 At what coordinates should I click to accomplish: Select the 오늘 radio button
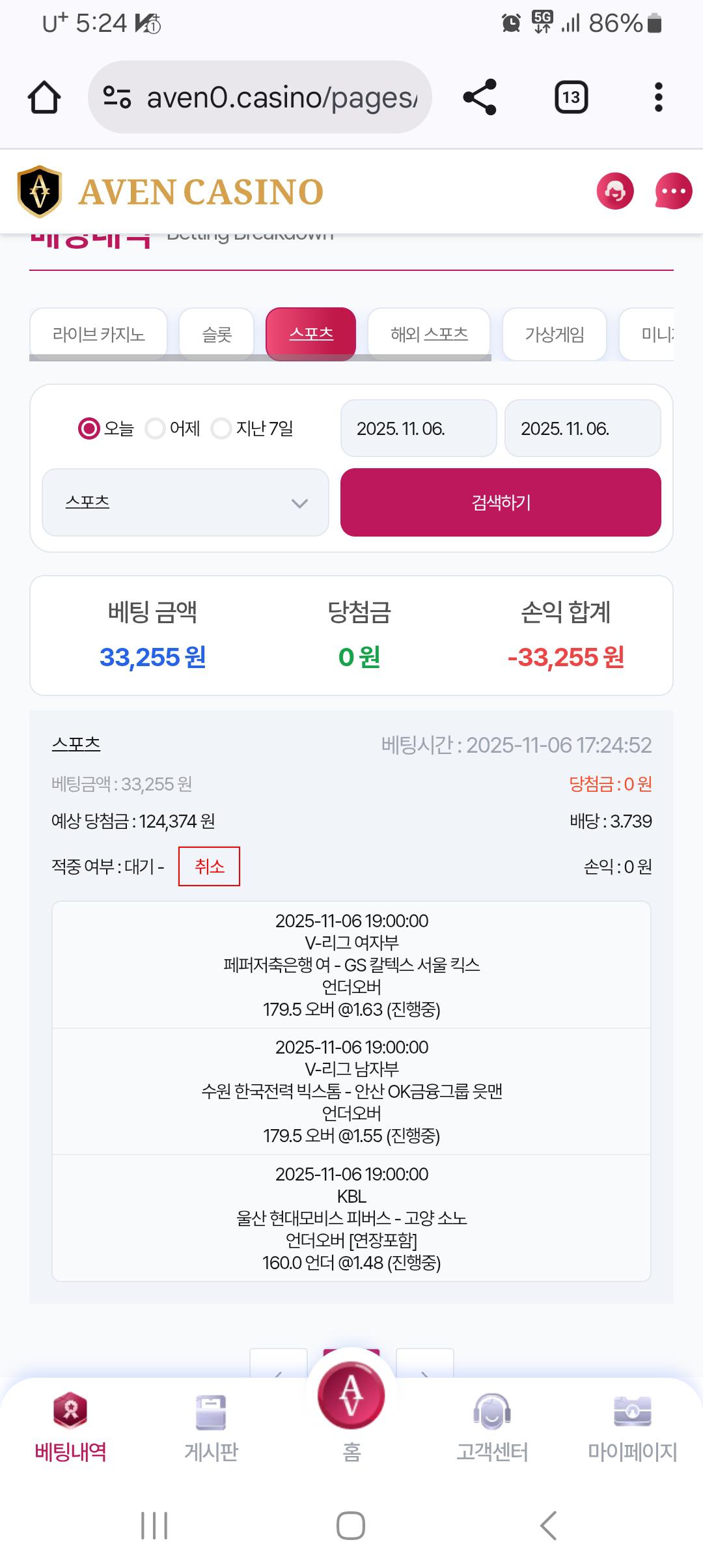[x=89, y=428]
